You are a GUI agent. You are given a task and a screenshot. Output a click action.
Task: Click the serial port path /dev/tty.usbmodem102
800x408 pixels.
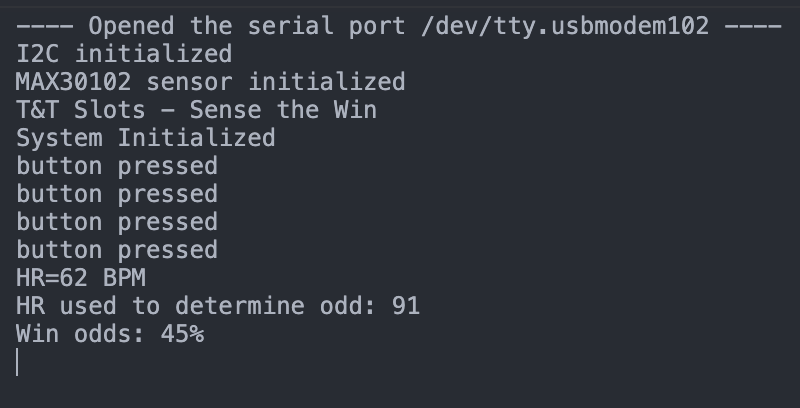pos(565,25)
